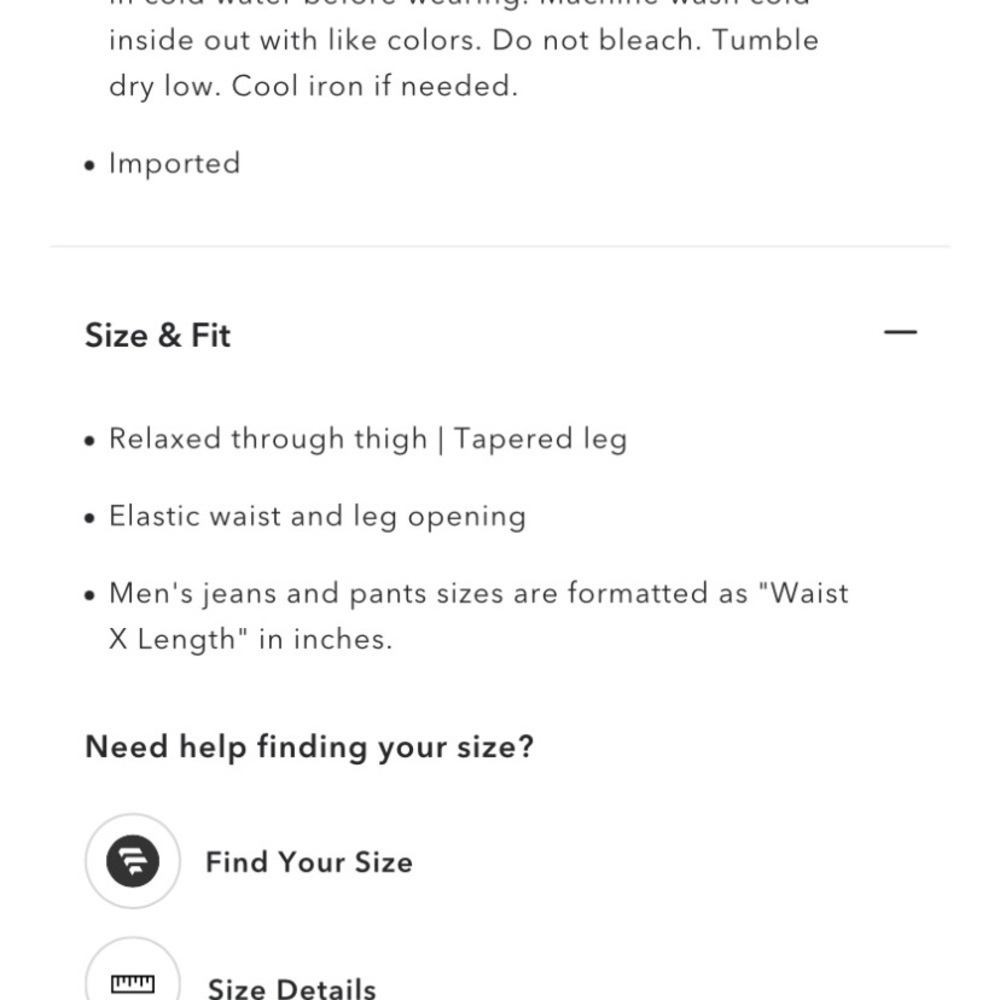The width and height of the screenshot is (1000, 1000).
Task: Click the 'X Length" in inches.' line
Action: pos(251,640)
